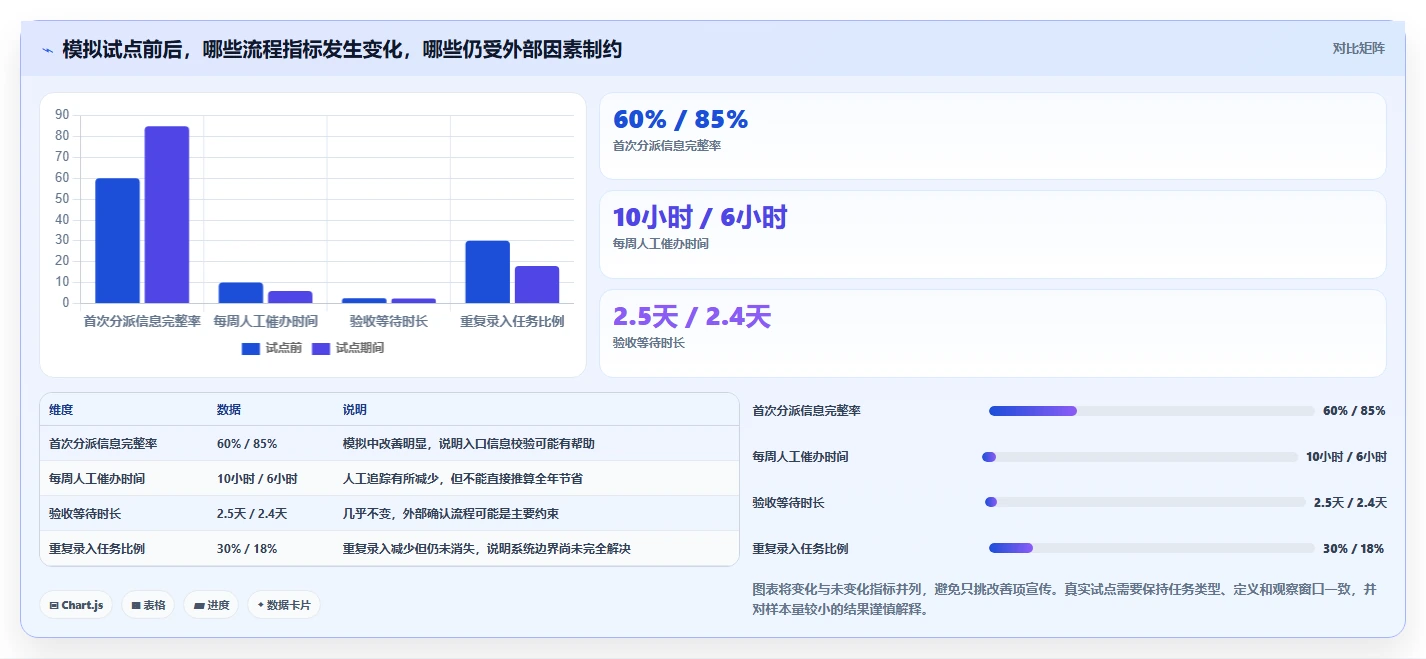The width and height of the screenshot is (1426, 659).
Task: Click the 首次分派信息完整率 progress bar
Action: click(1151, 411)
